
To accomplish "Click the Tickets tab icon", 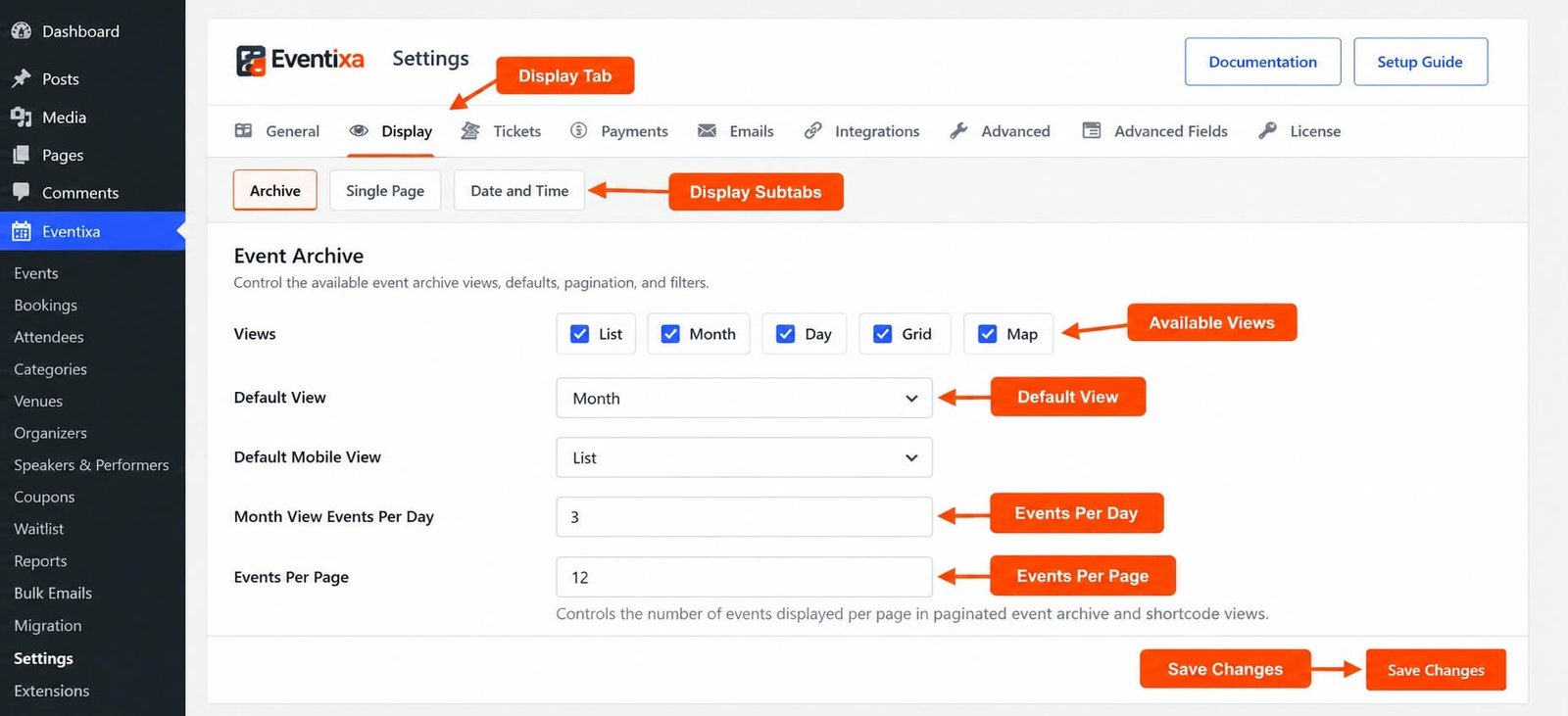I will pos(470,130).
